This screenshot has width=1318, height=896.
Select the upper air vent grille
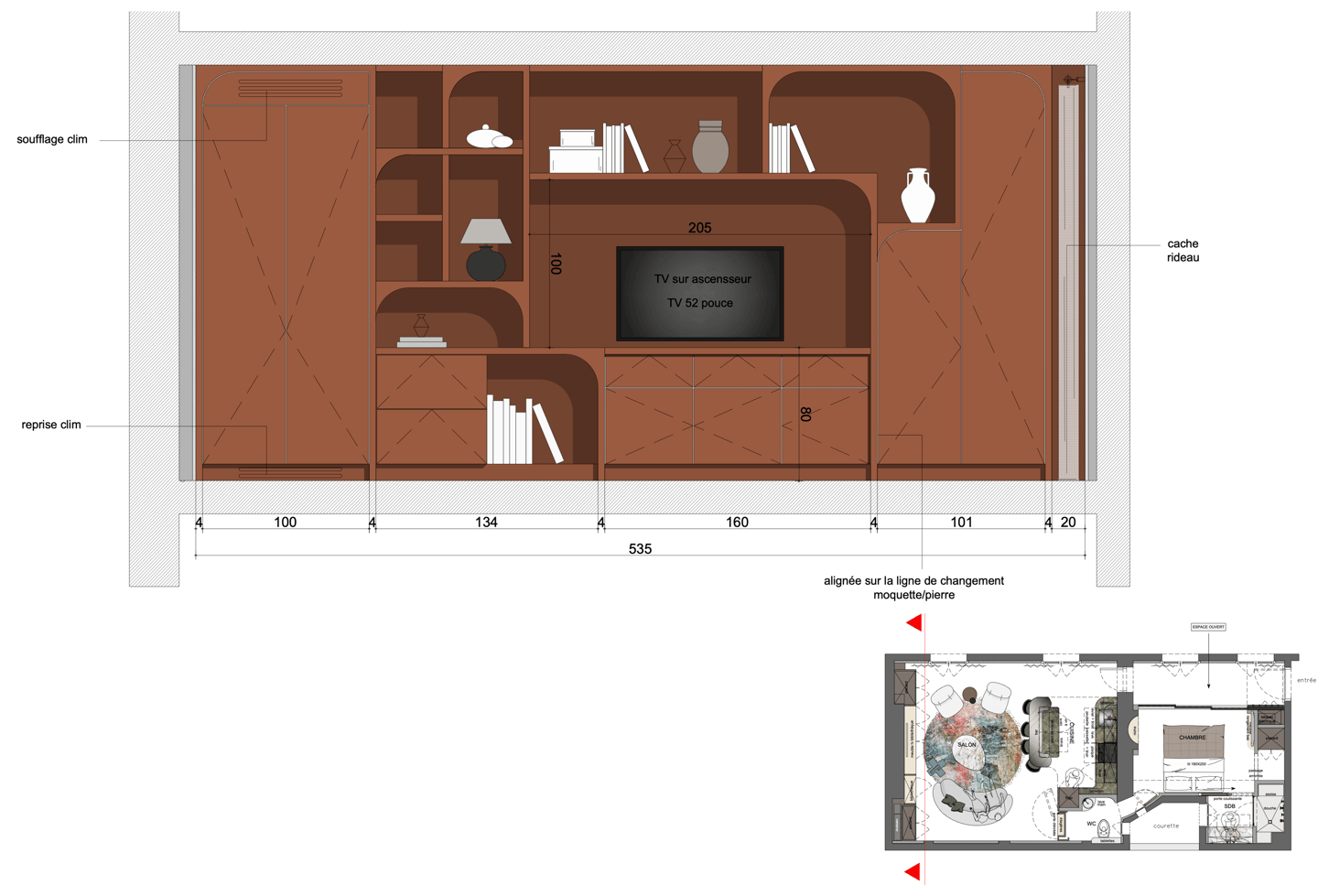coord(290,88)
